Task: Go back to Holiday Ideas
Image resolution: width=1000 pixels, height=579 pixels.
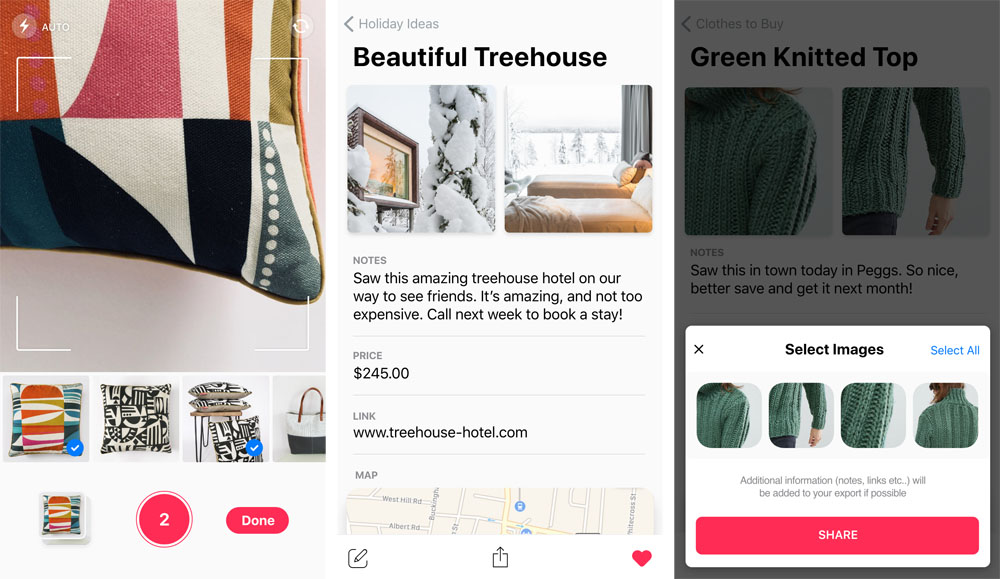Action: [392, 24]
